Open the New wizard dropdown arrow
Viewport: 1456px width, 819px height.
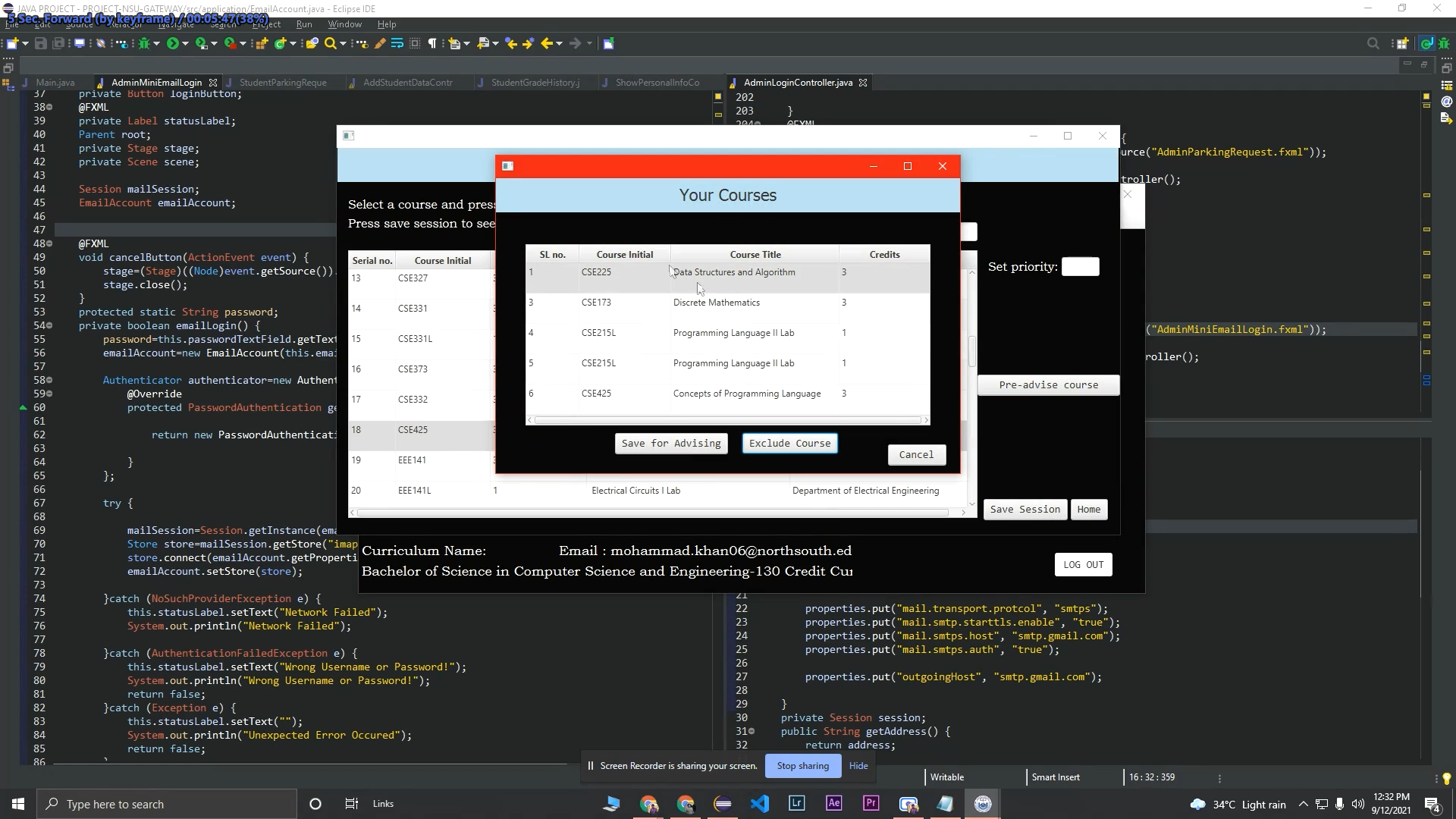tap(24, 43)
